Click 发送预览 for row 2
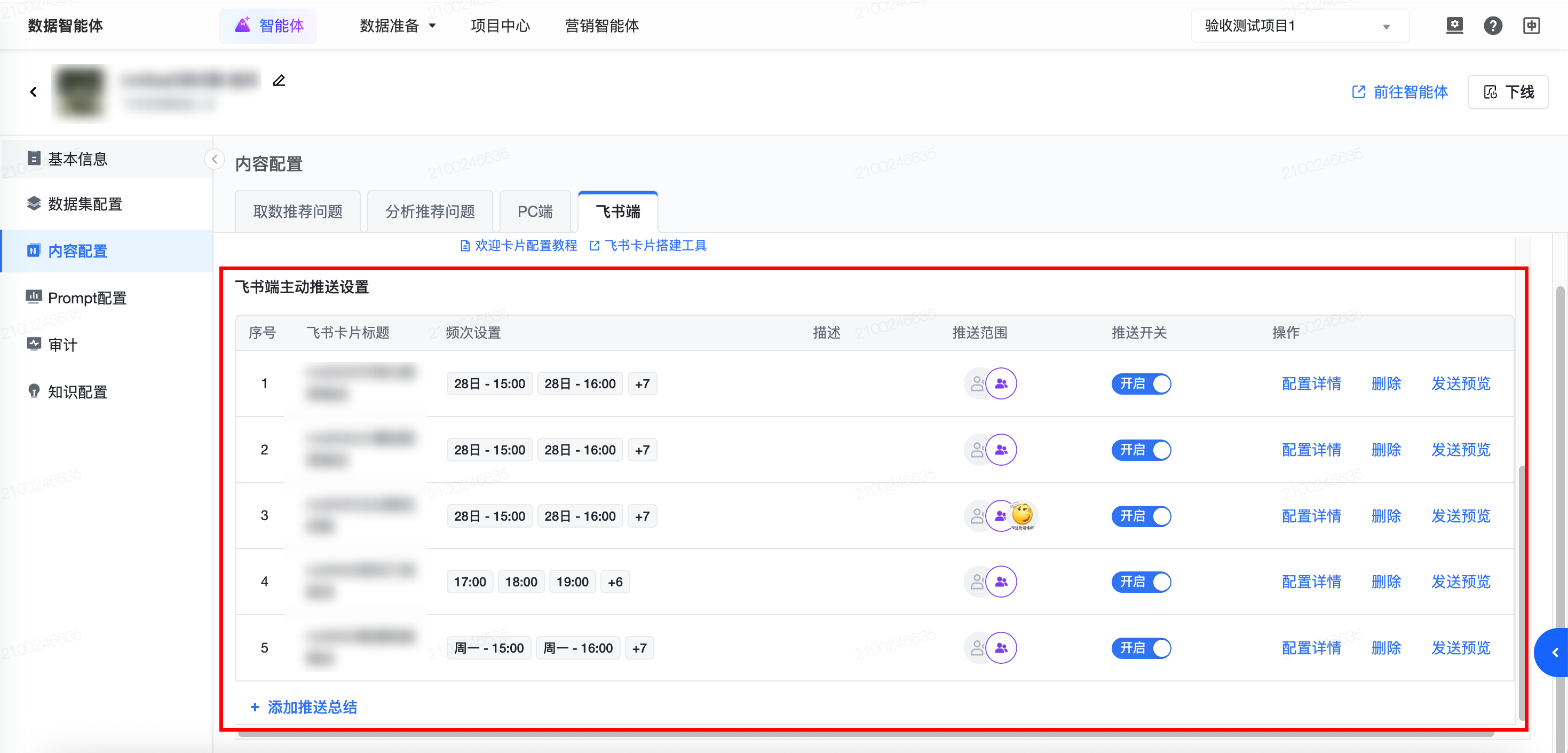The width and height of the screenshot is (1568, 753). (1460, 450)
